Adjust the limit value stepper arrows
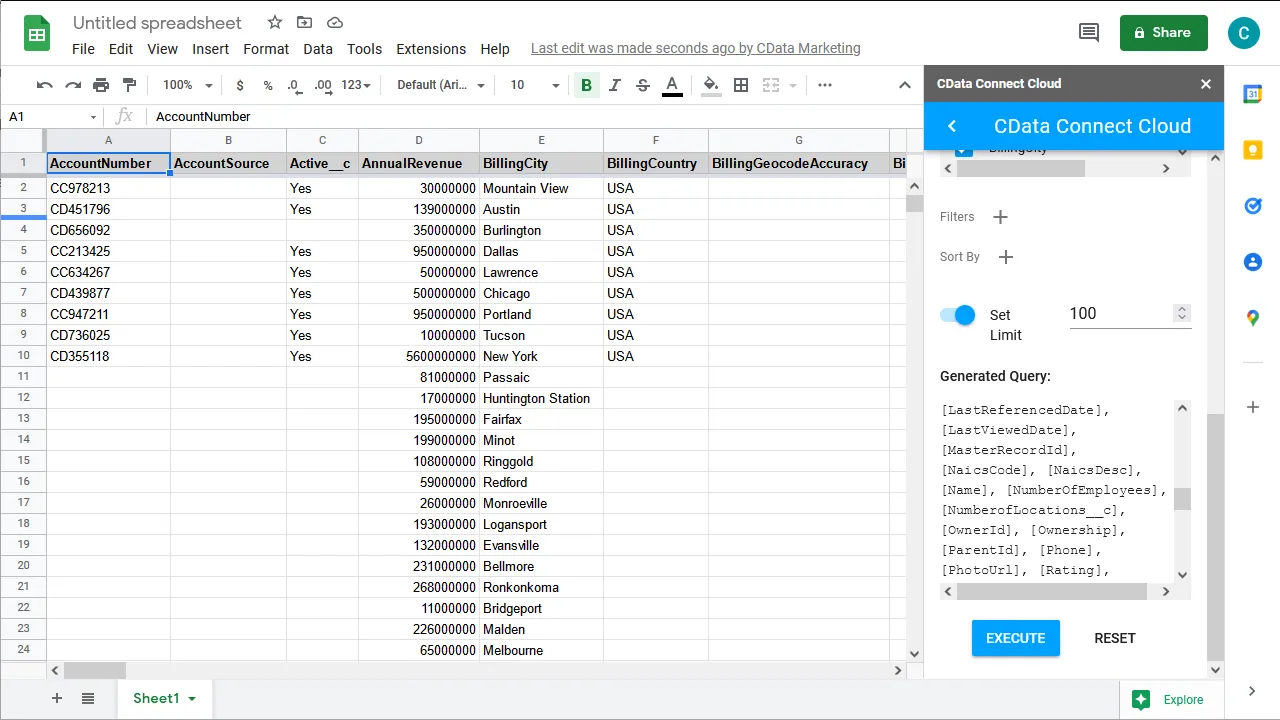Screen dimensions: 1280x720 point(1182,314)
